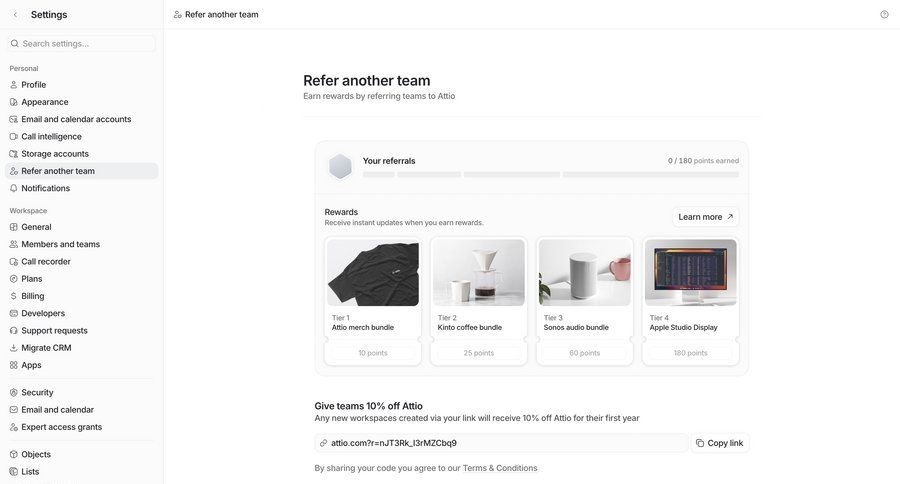The width and height of the screenshot is (900, 484).
Task: Click the Learn more button
Action: [x=705, y=217]
